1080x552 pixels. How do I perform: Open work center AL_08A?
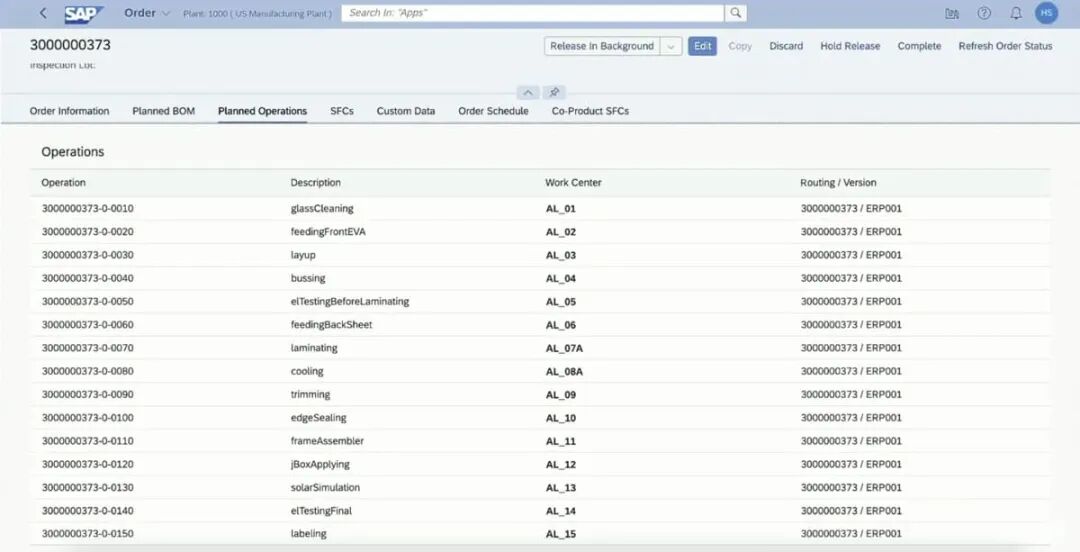(x=564, y=371)
